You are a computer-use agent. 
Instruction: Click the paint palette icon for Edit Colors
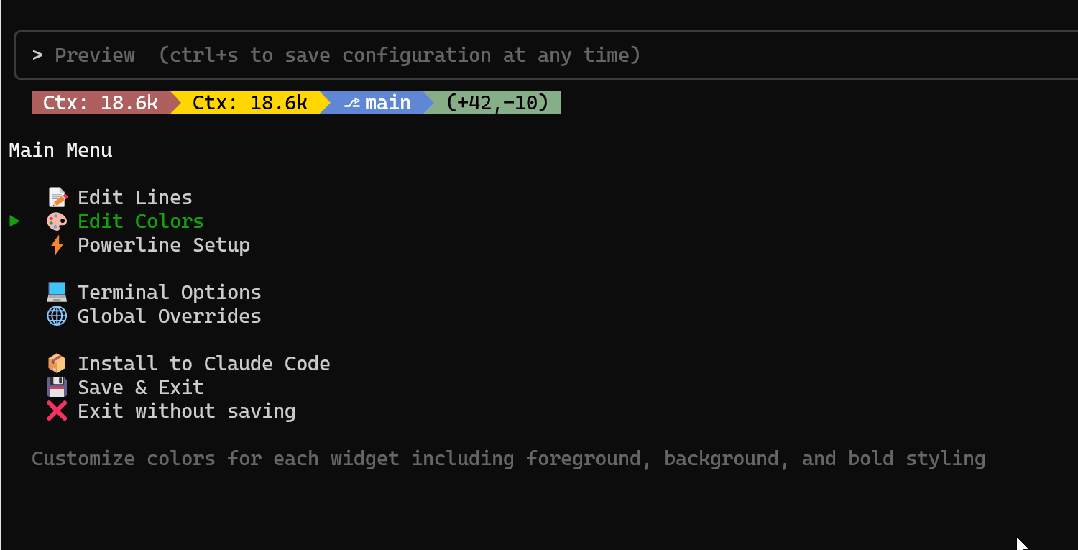pos(57,221)
